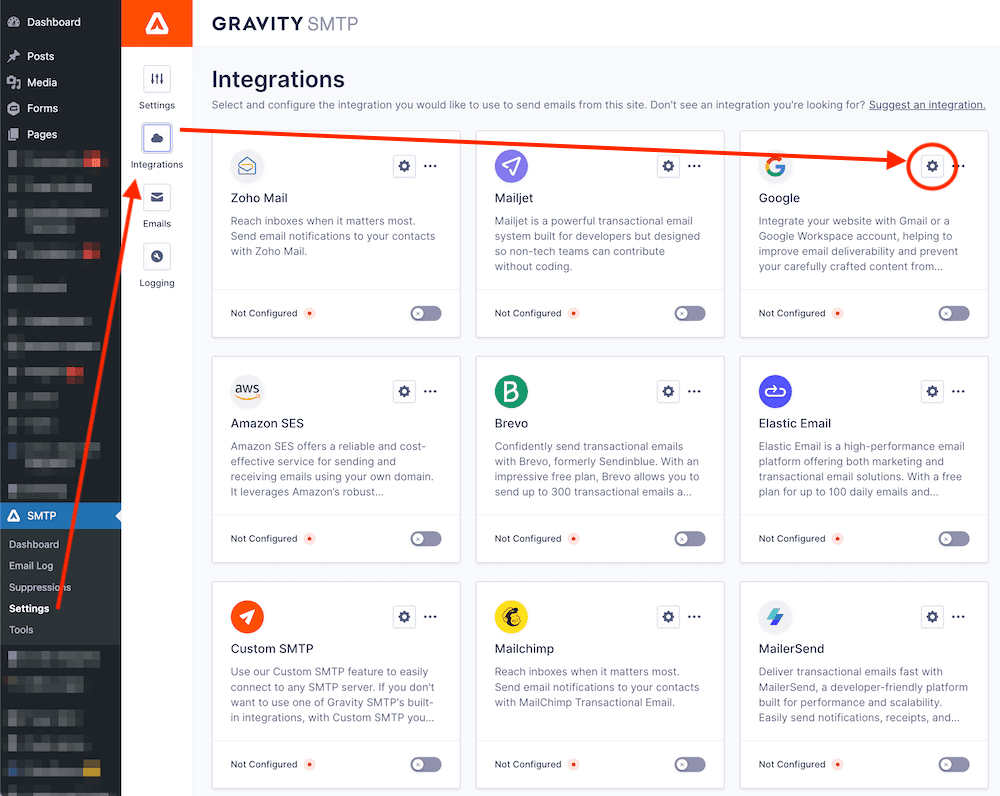
Task: Click the Custom SMTP gear icon
Action: click(x=404, y=617)
